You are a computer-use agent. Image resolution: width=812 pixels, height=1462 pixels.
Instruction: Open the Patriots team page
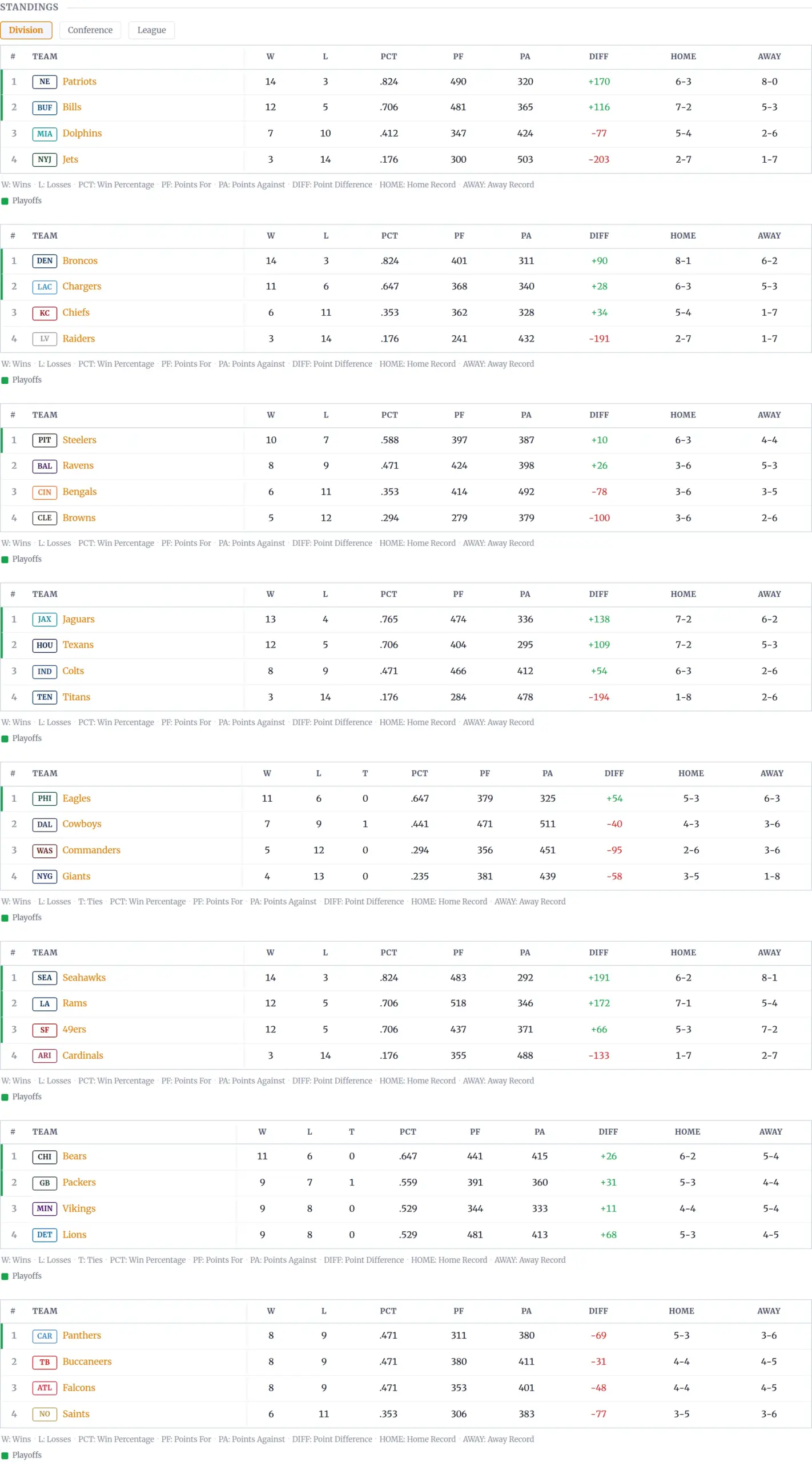pyautogui.click(x=79, y=82)
